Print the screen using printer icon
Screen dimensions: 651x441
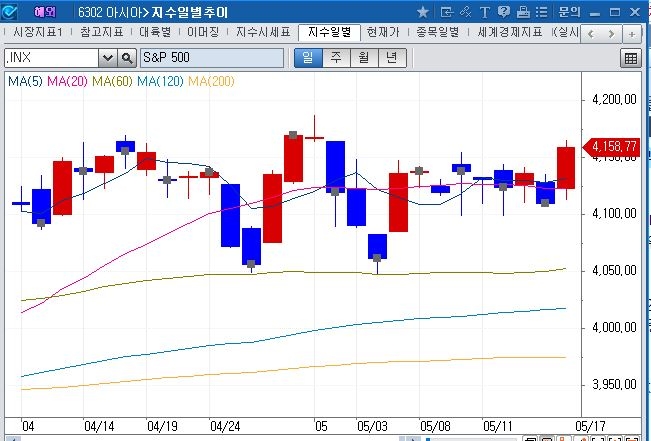523,12
